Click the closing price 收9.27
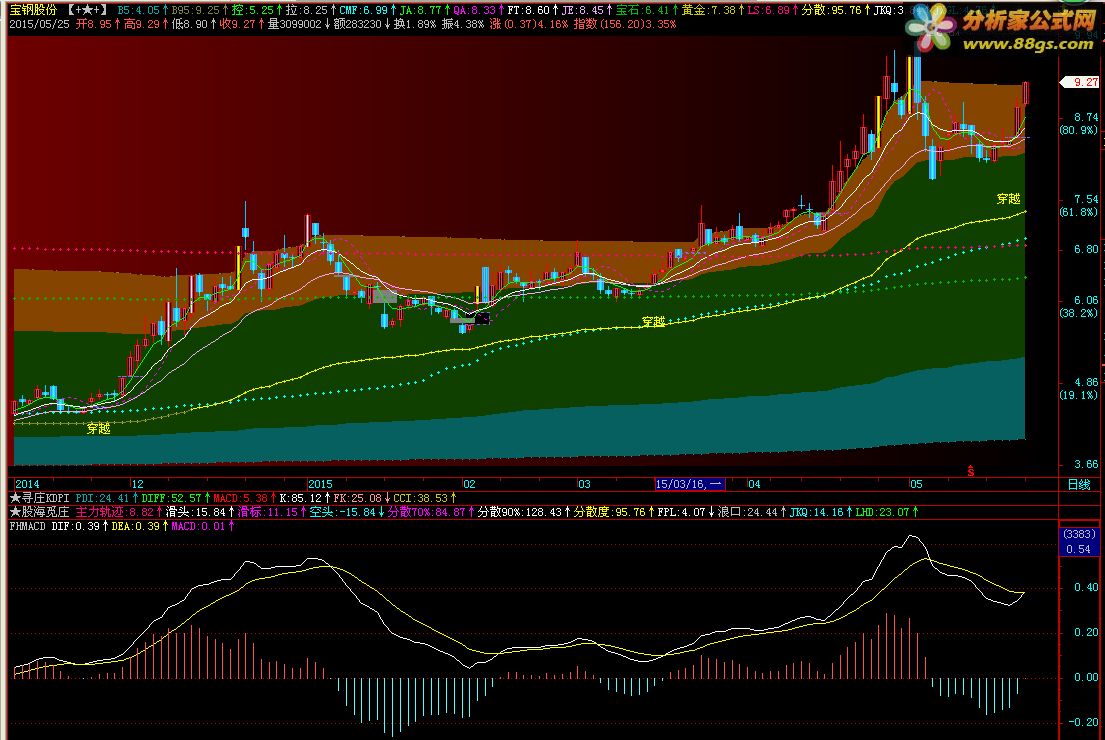Screen dimensions: 1105x740 point(237,24)
